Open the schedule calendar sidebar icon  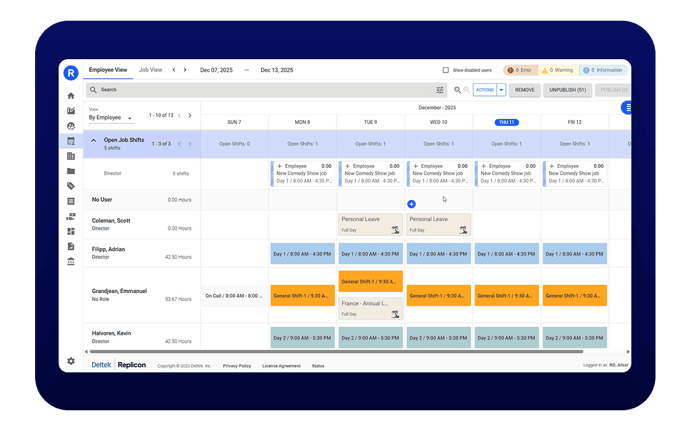tap(71, 141)
